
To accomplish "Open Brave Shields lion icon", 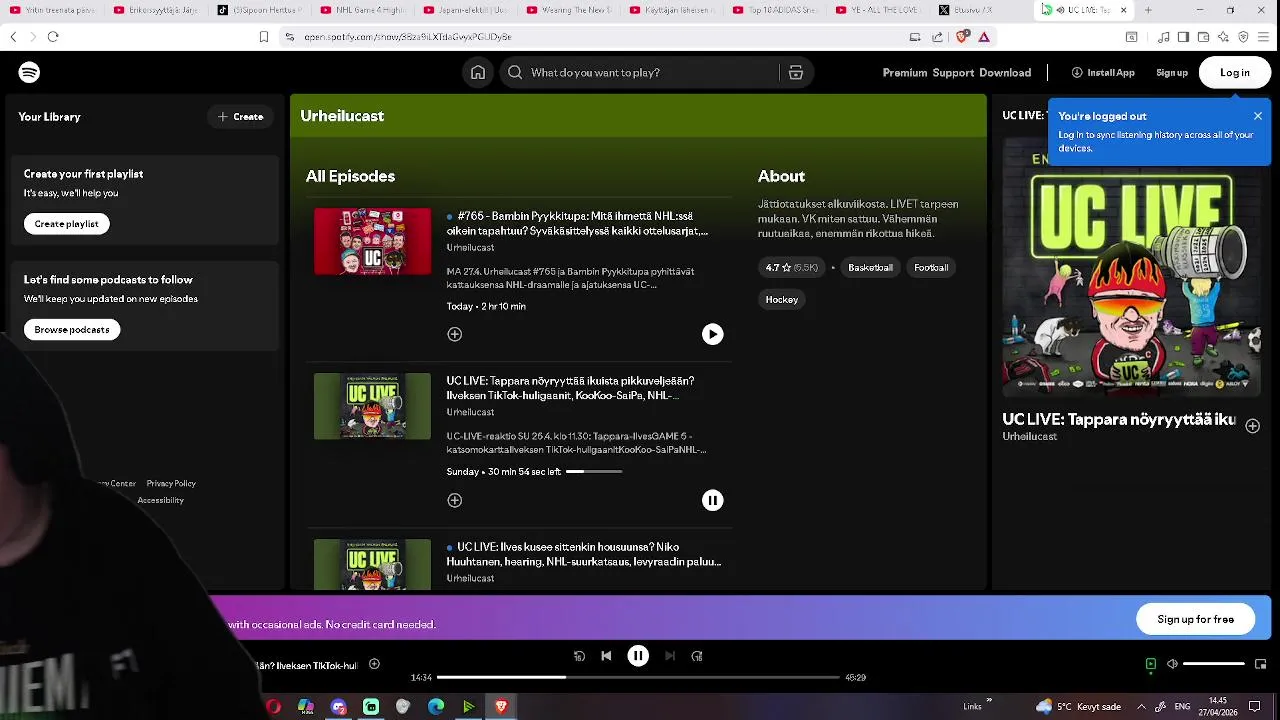I will (x=962, y=37).
